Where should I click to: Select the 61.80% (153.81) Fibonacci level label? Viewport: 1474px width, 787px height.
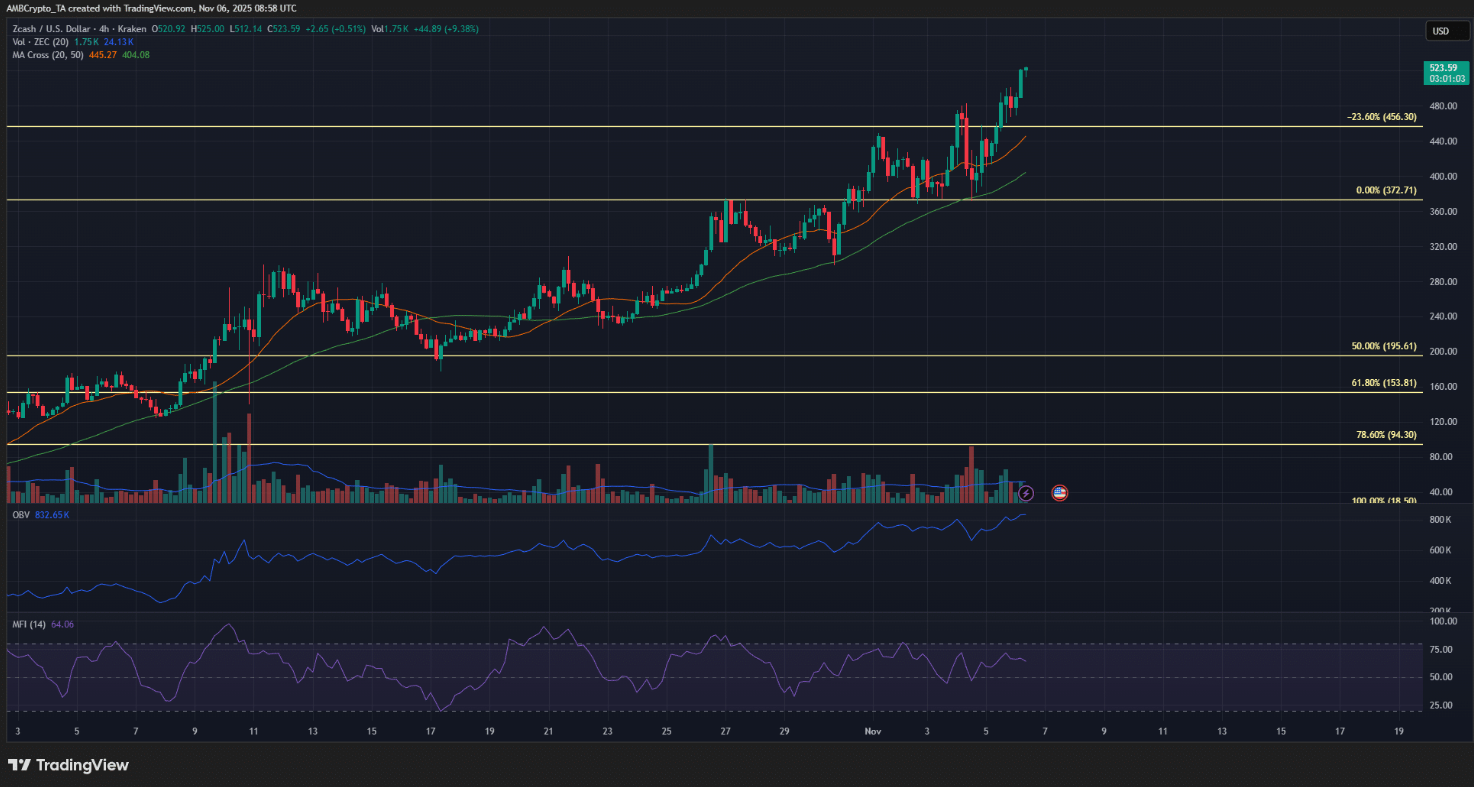click(1383, 383)
